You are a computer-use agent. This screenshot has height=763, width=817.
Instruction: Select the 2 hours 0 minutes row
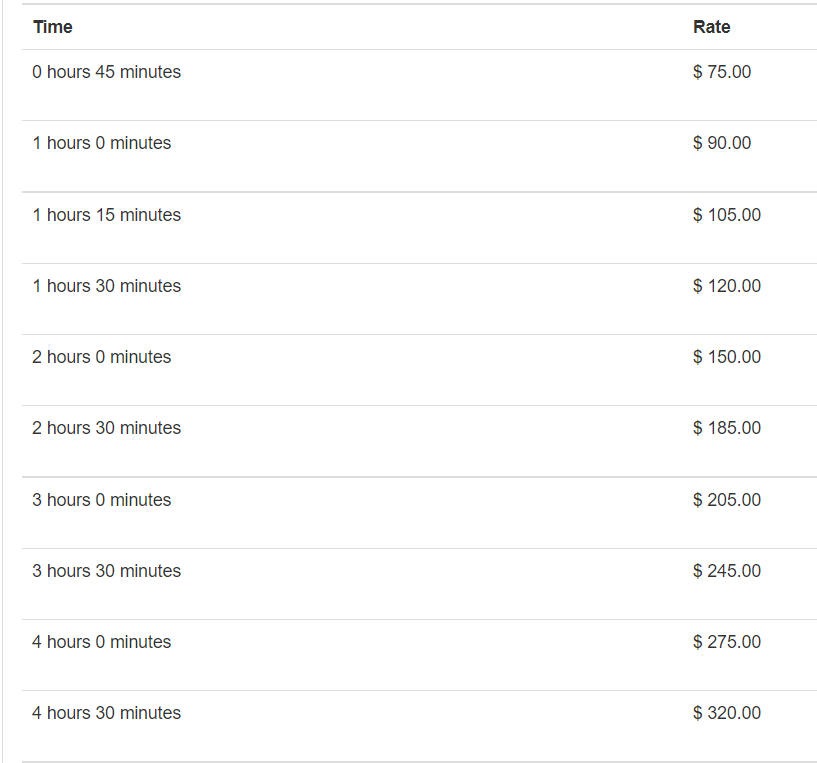(102, 357)
